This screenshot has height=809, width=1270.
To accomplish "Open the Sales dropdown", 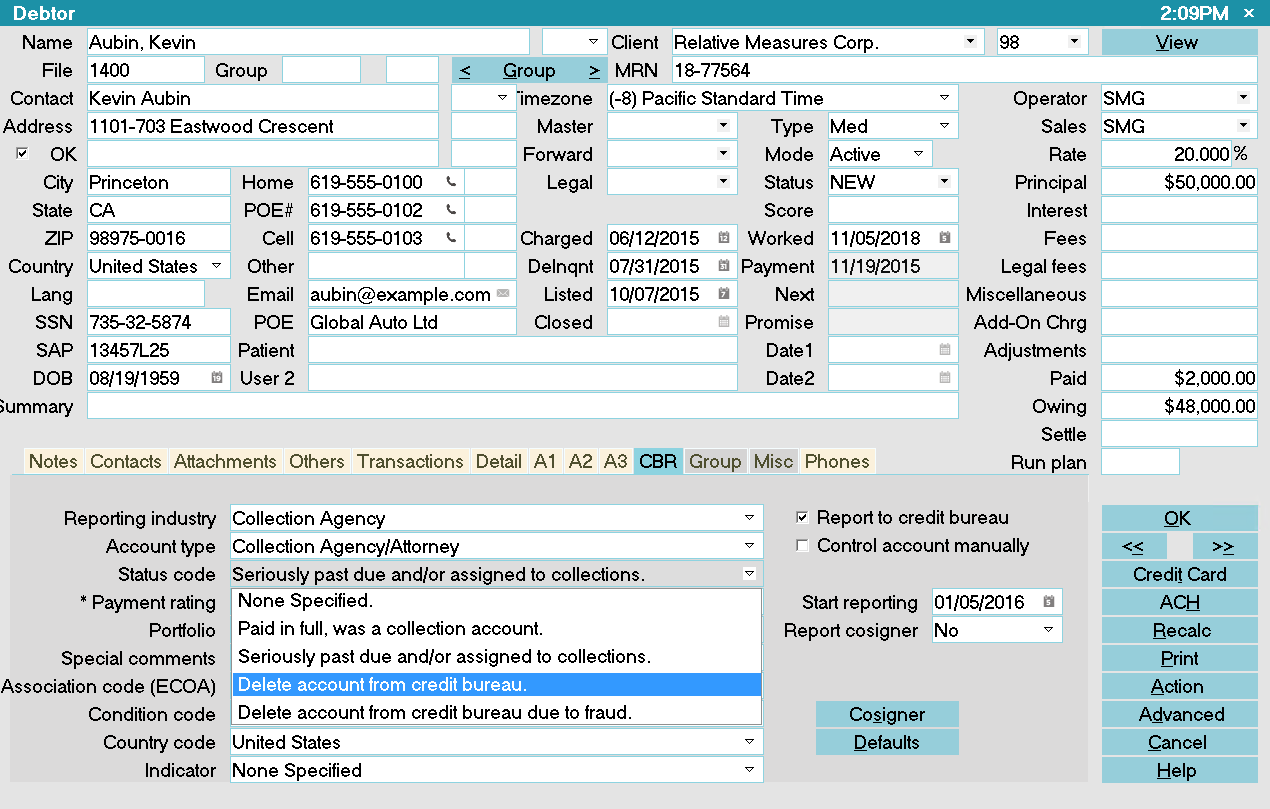I will [1243, 126].
